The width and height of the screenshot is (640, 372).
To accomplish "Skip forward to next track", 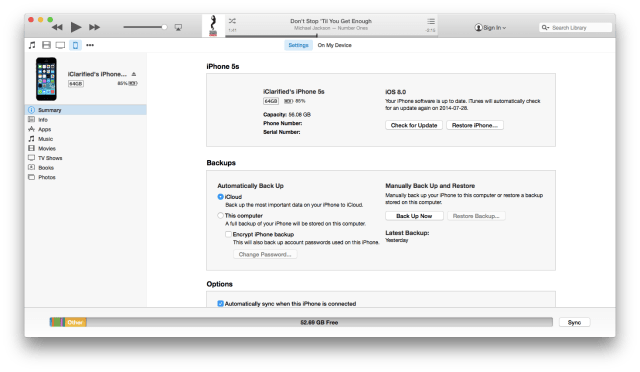I will point(94,27).
